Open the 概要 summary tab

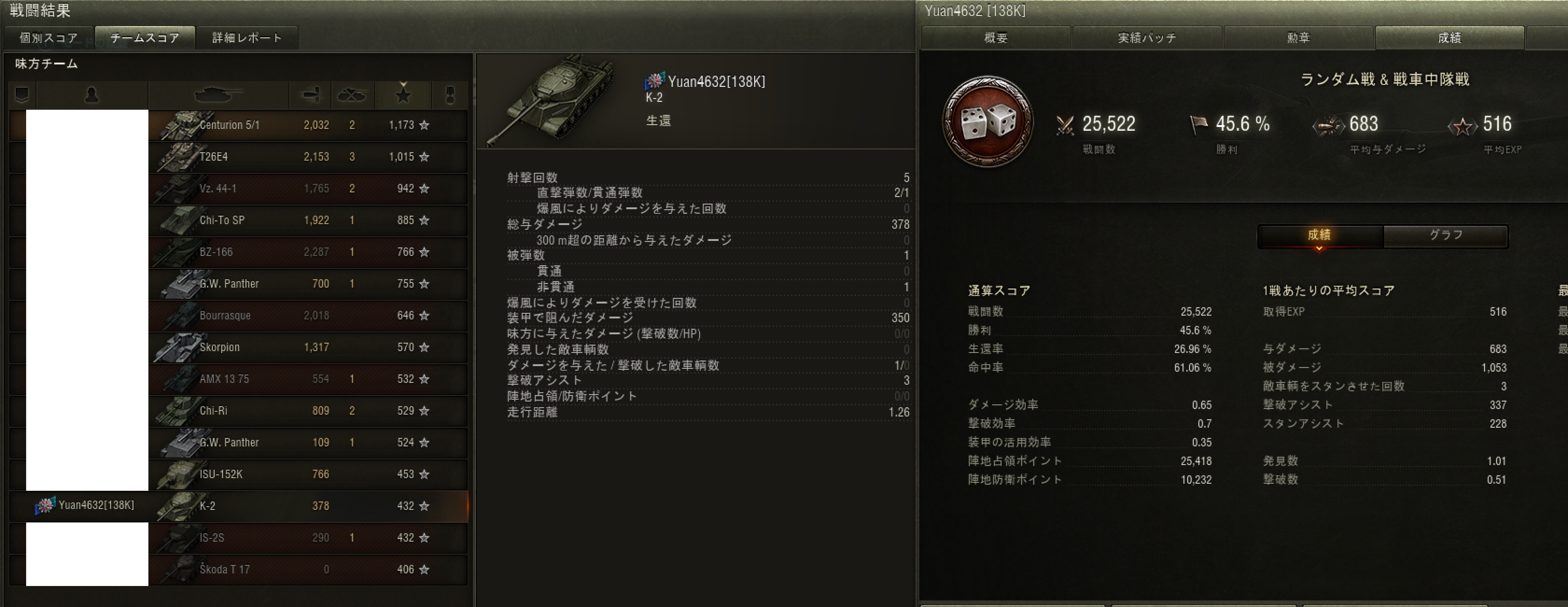[996, 38]
